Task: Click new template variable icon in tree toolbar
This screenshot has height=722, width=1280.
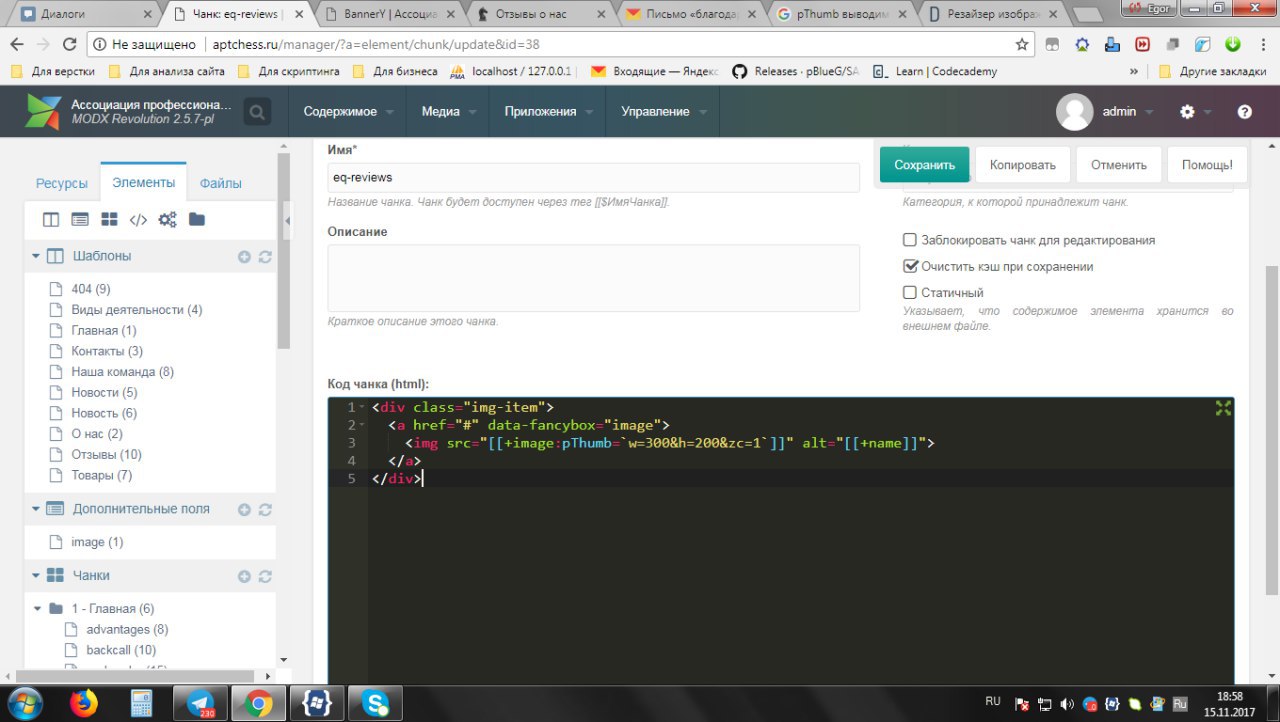Action: [x=80, y=220]
